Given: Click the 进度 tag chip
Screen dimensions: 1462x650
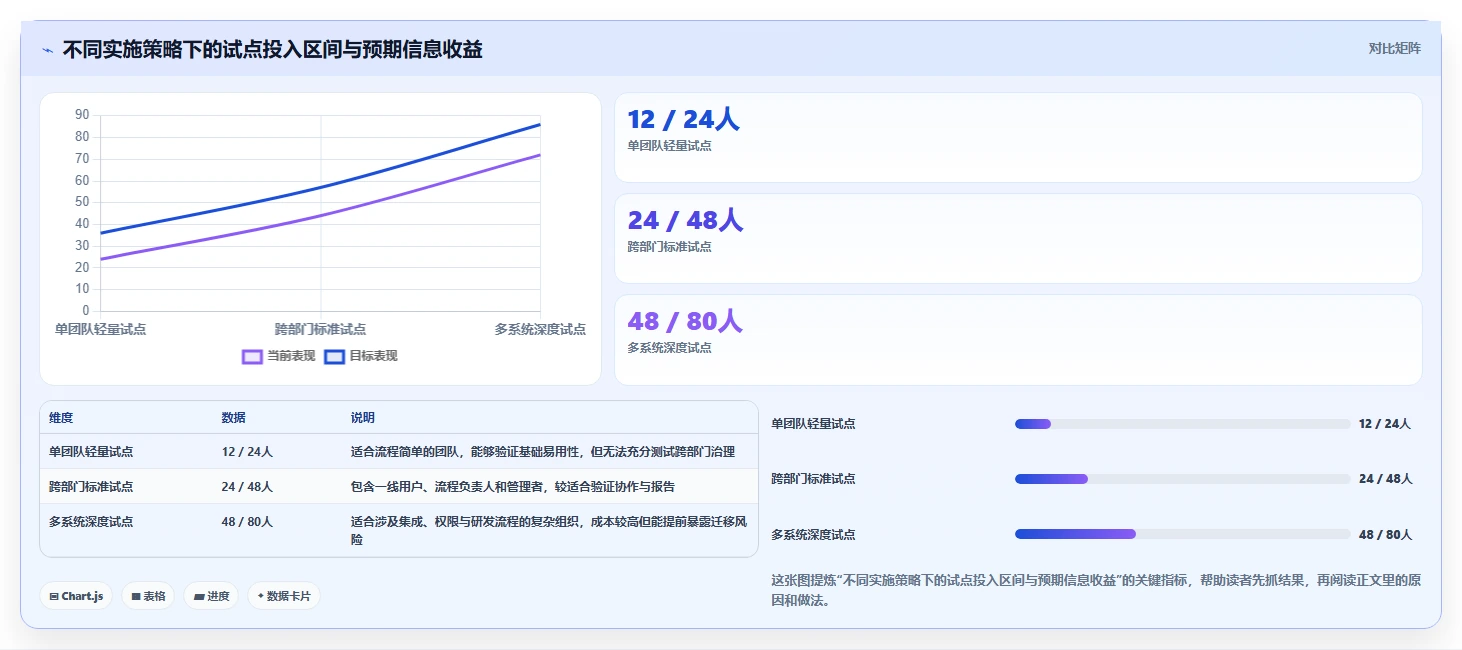Looking at the screenshot, I should tap(211, 596).
